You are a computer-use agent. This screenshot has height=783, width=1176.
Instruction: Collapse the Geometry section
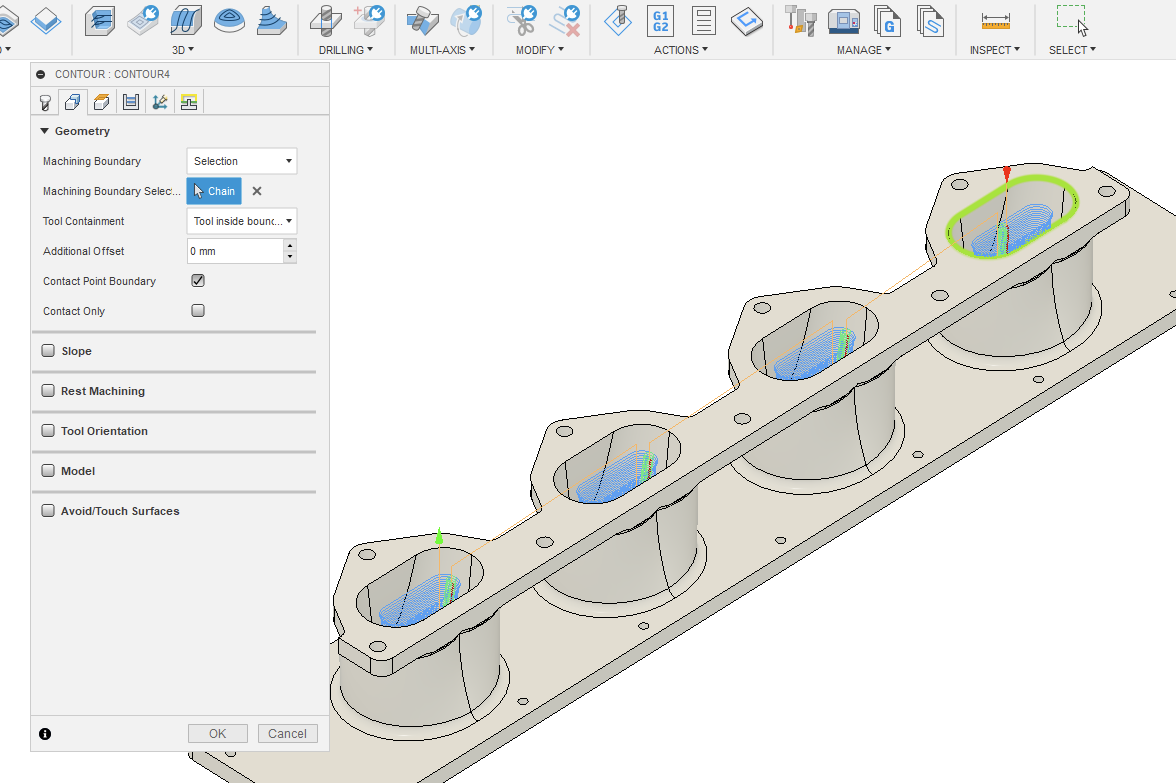[x=44, y=130]
